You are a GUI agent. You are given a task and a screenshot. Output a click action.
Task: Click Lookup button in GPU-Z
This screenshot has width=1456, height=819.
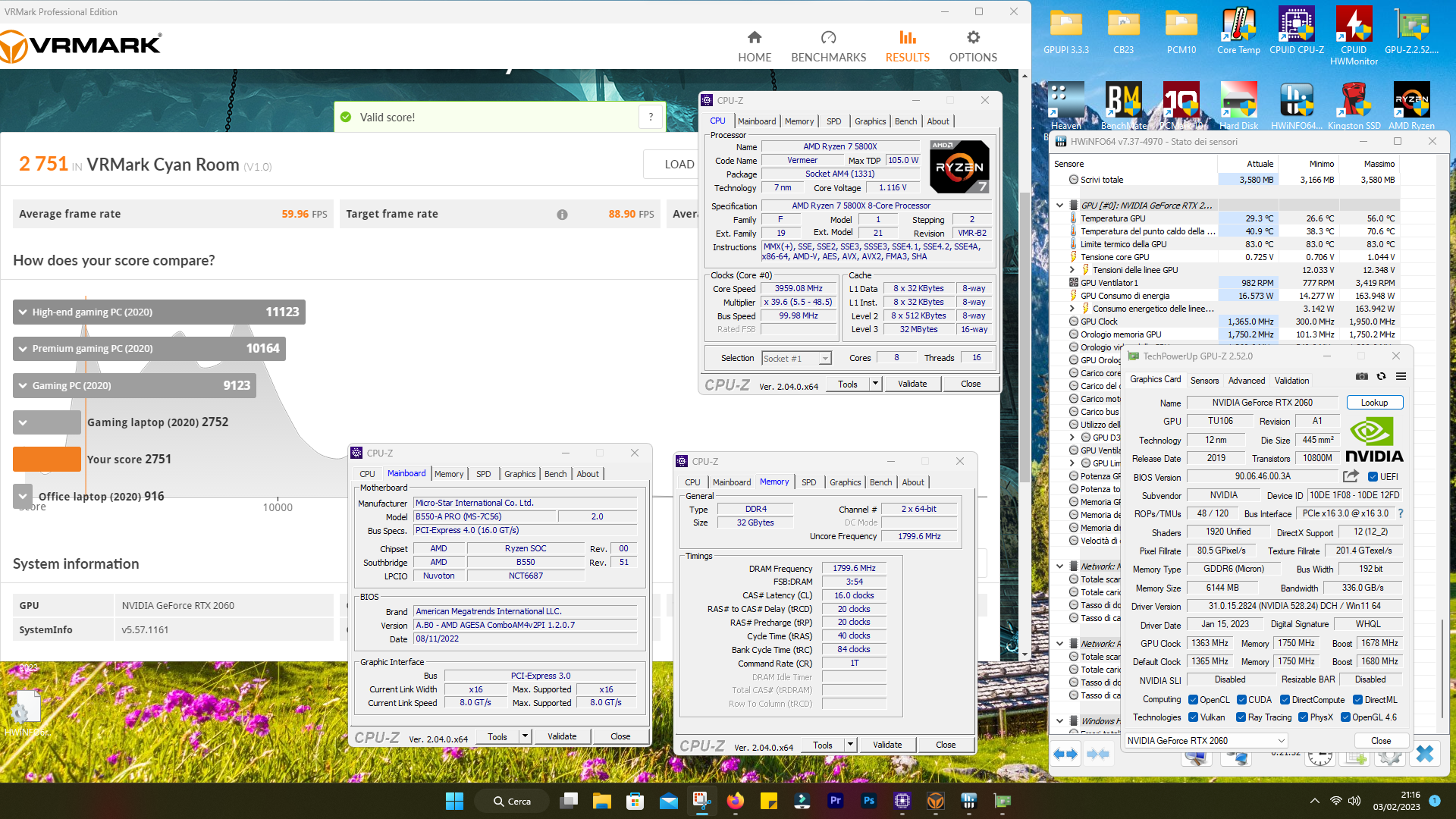click(x=1374, y=403)
